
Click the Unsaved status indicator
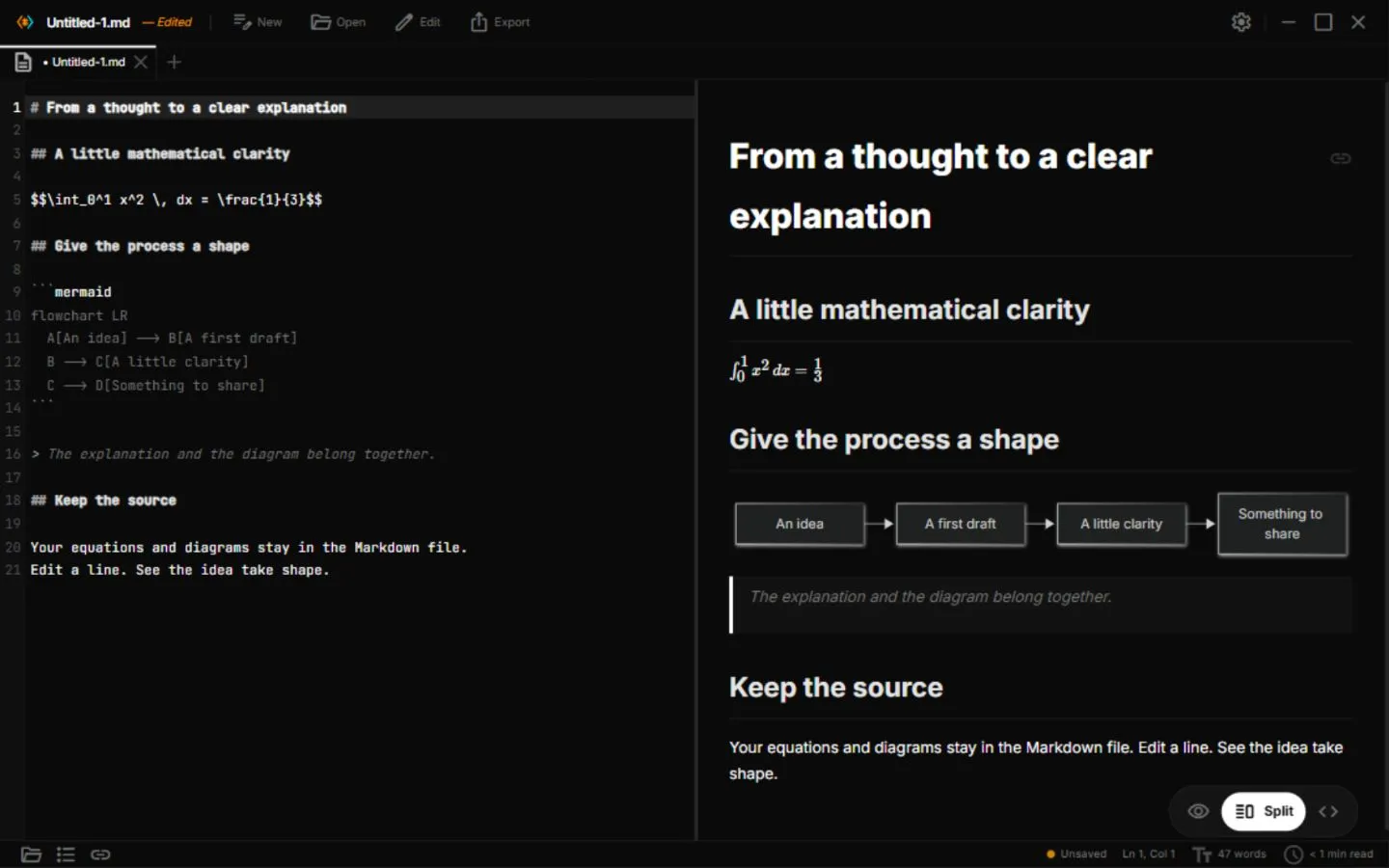pyautogui.click(x=1076, y=854)
